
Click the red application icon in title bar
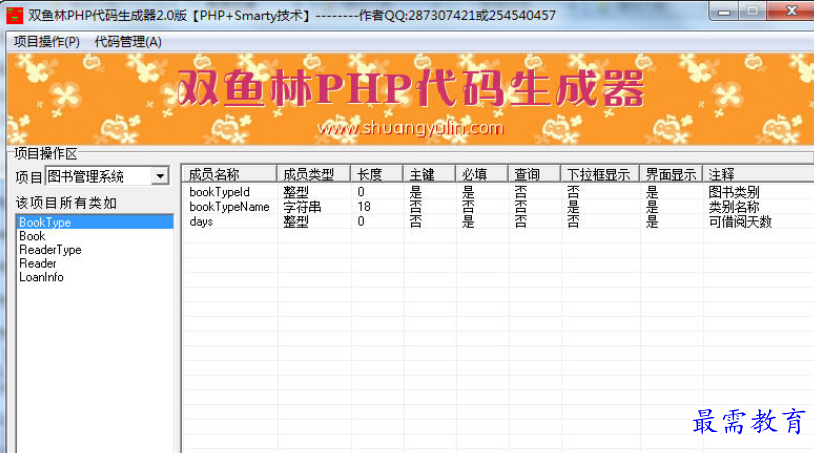[x=15, y=15]
